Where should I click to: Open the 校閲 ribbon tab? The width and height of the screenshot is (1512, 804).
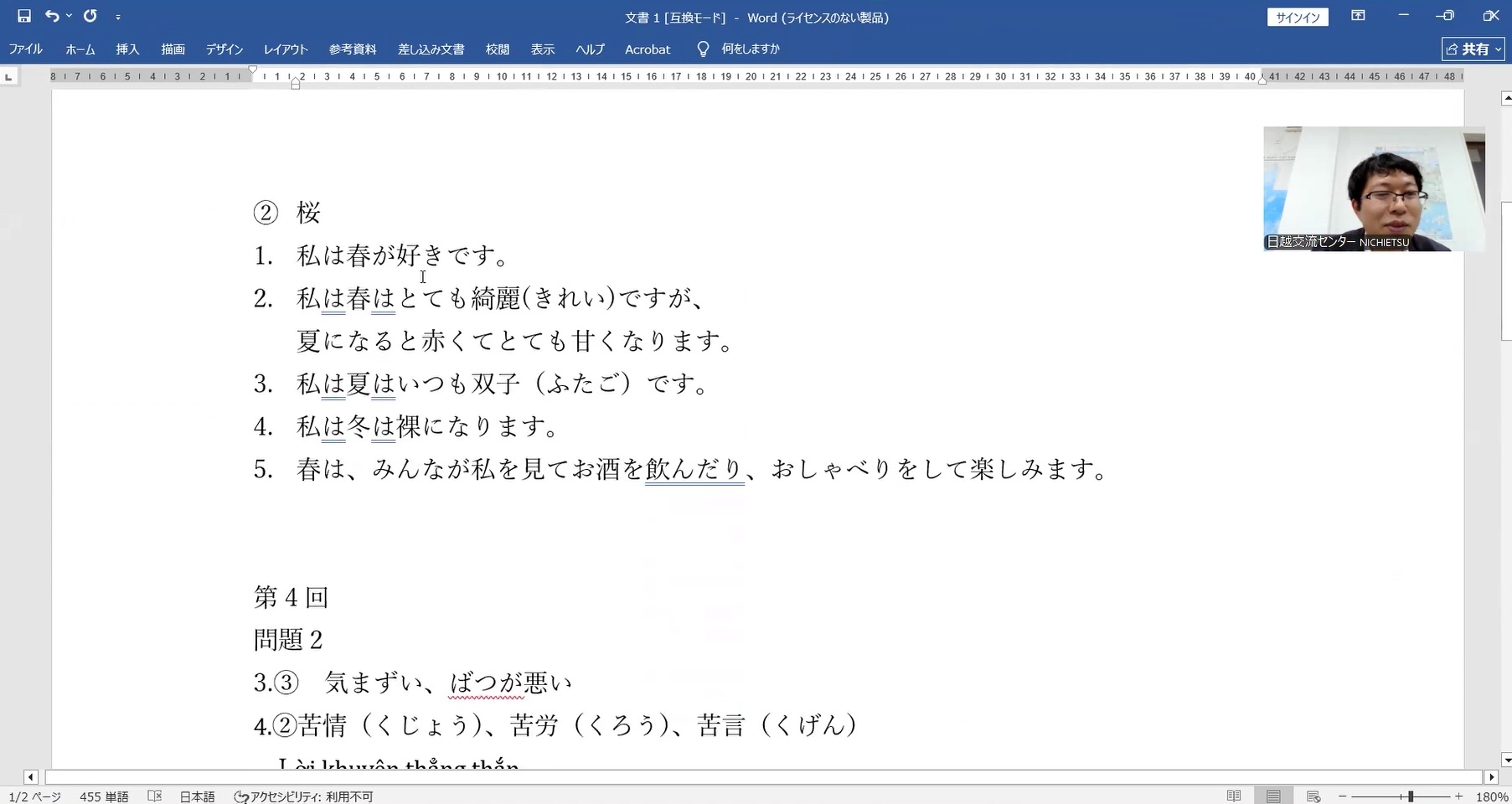click(x=497, y=49)
